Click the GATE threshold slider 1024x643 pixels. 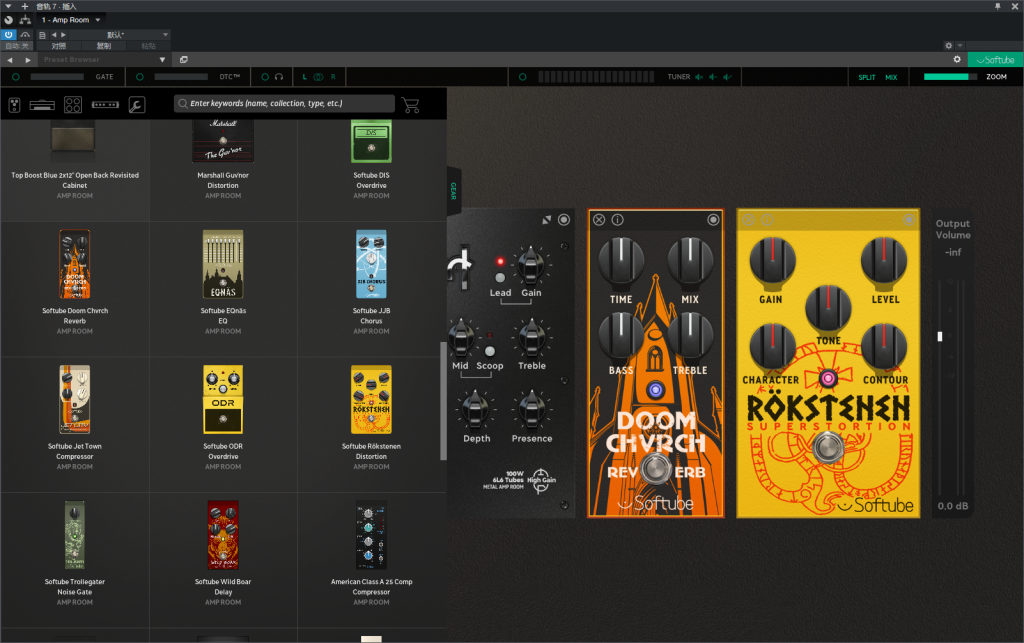[57, 77]
